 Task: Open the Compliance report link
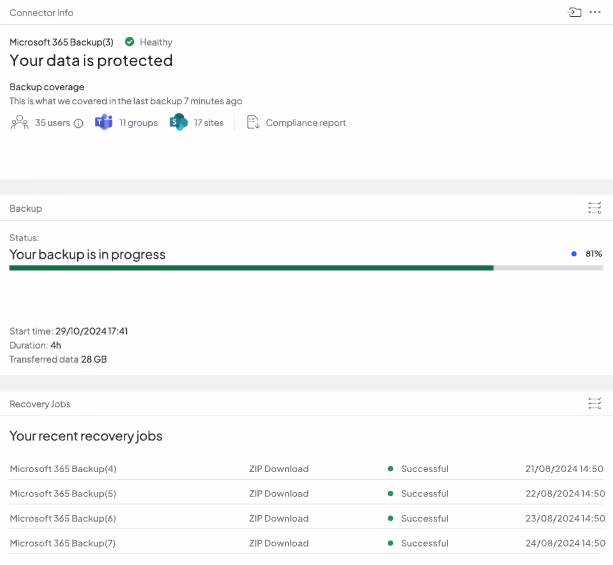click(306, 123)
